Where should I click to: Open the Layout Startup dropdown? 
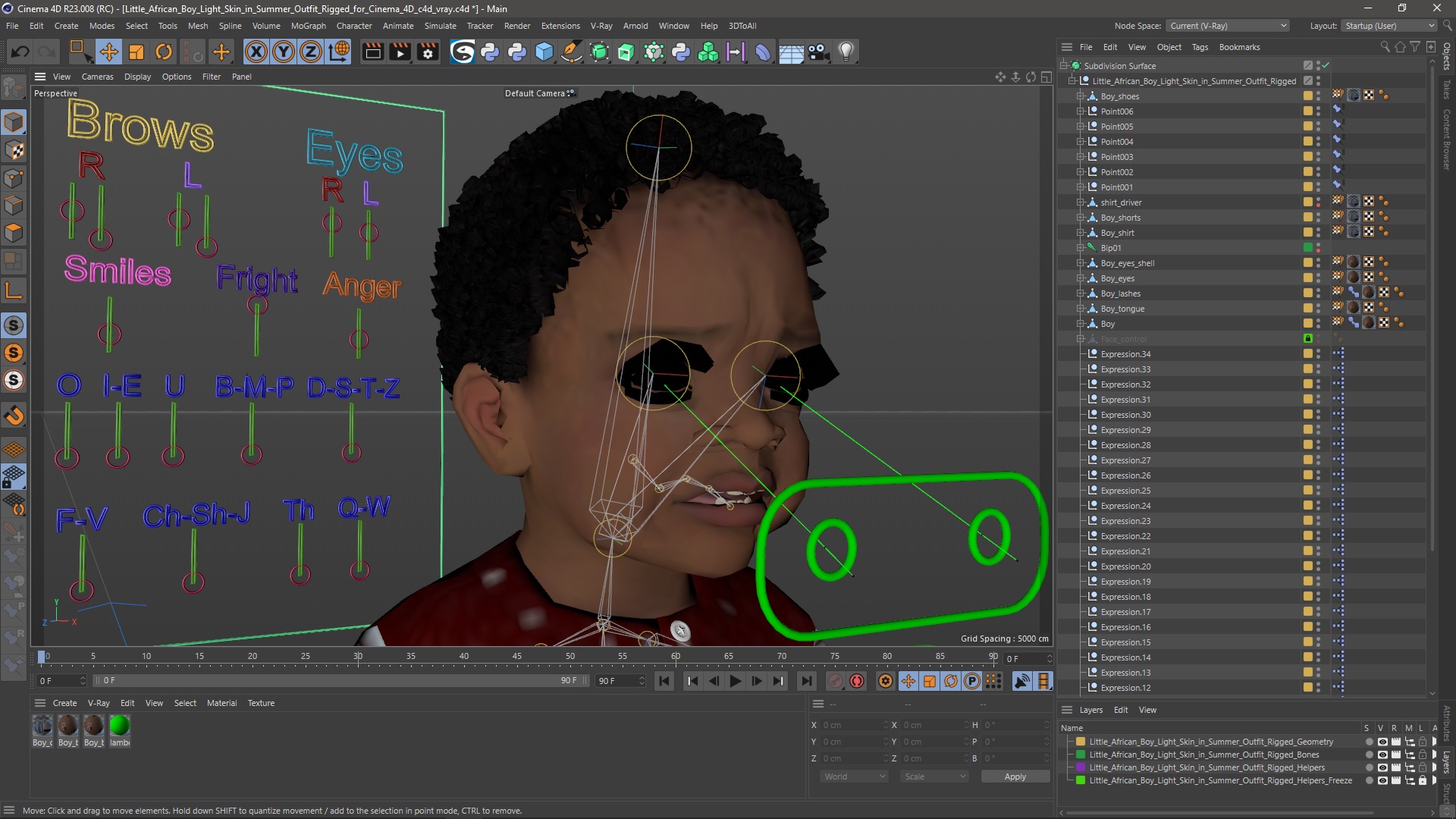pos(1389,26)
